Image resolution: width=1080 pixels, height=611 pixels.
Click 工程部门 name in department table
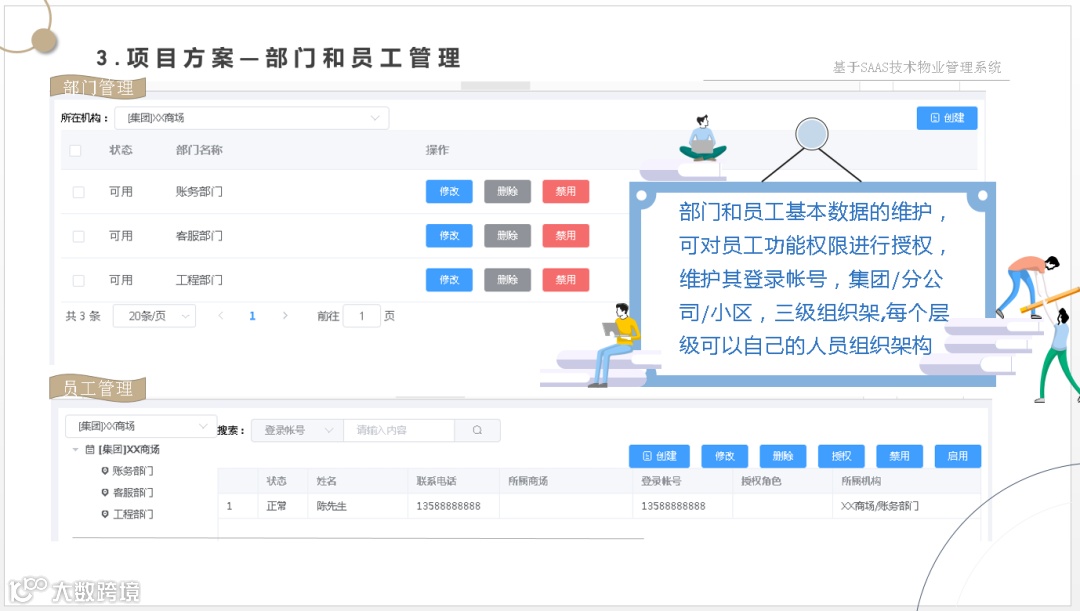coord(199,280)
